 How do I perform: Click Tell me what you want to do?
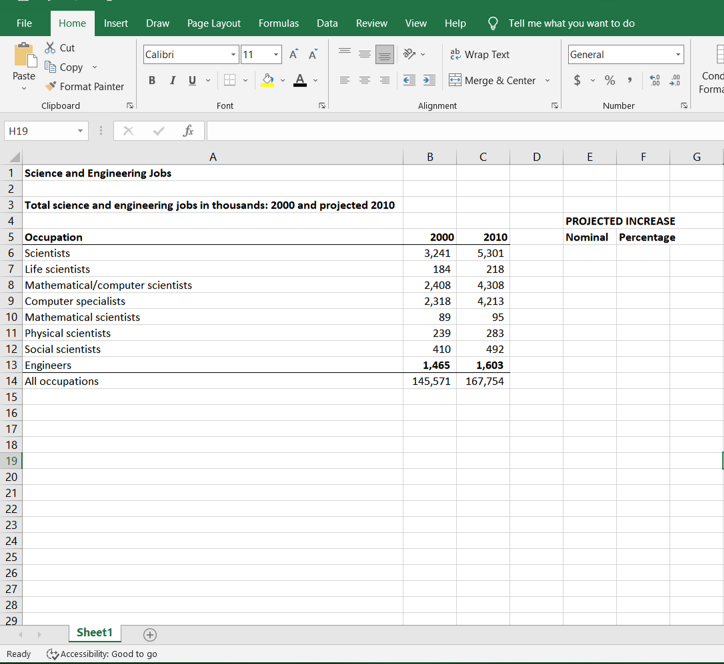570,23
